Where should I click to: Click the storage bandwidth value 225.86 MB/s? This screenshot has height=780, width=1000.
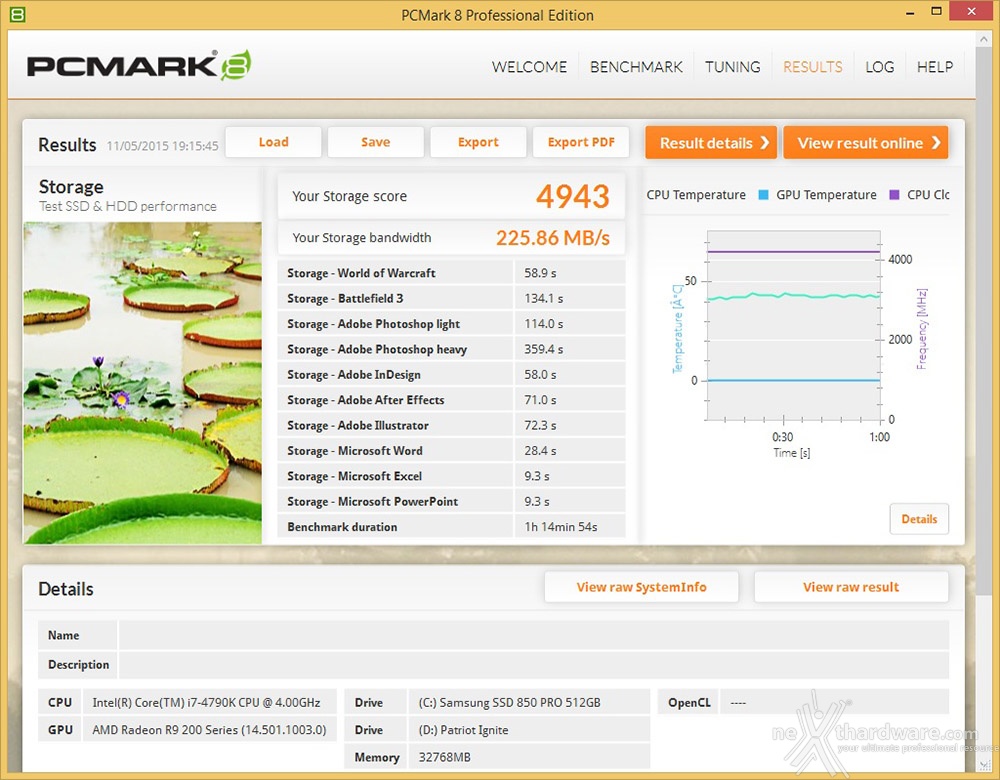point(553,238)
